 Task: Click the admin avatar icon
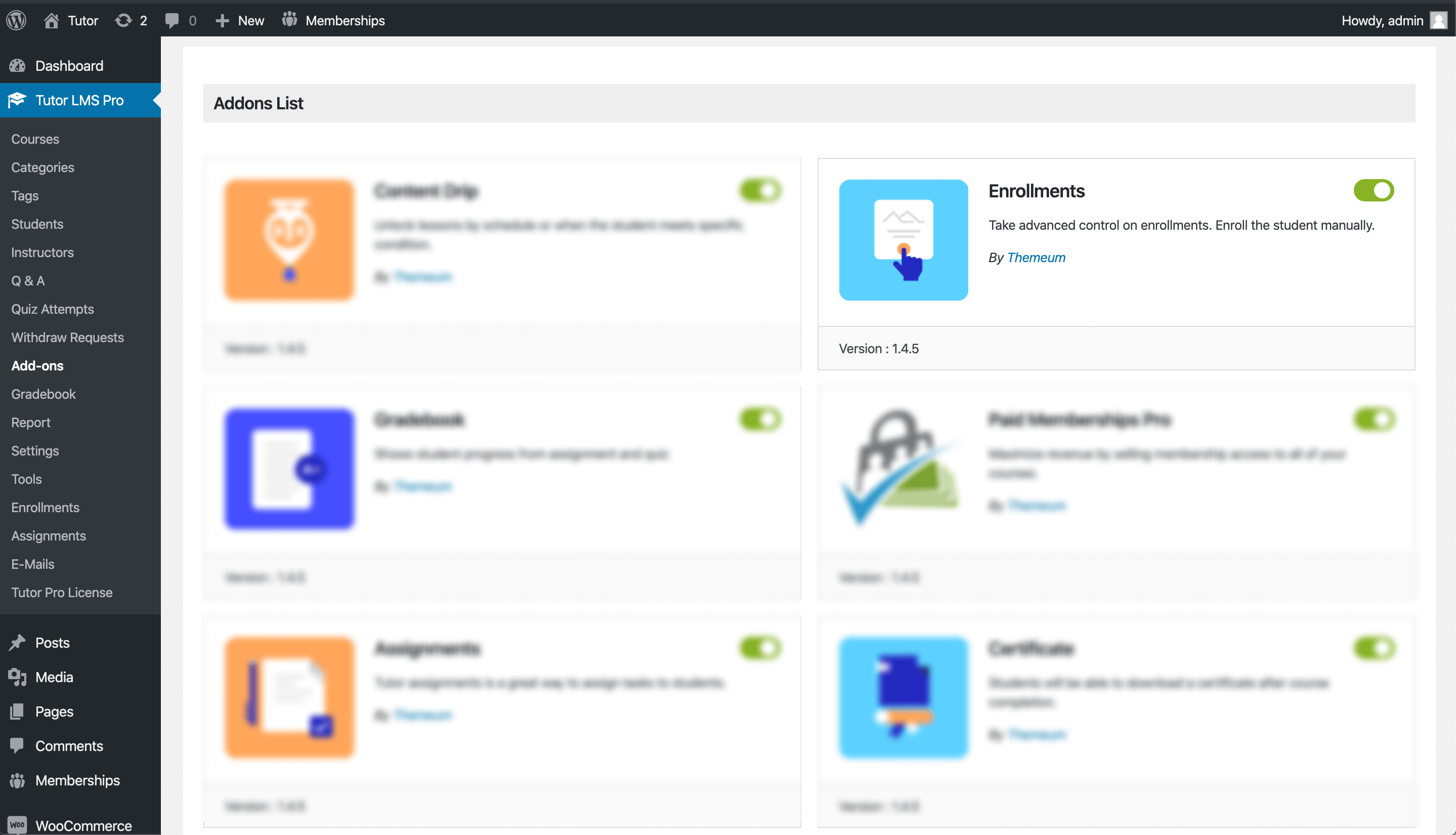[1438, 20]
